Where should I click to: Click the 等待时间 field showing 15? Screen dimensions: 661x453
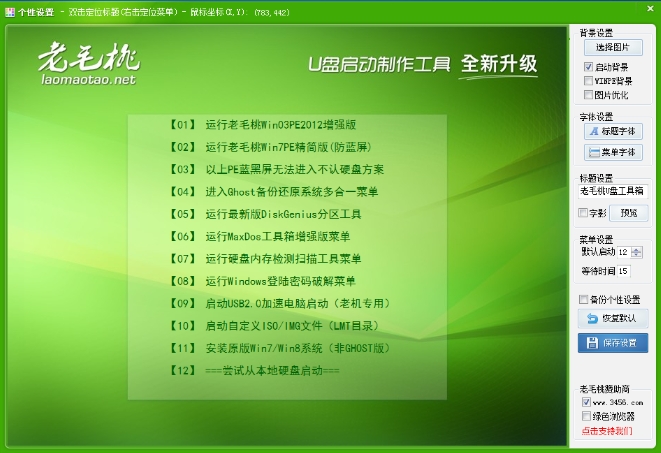pyautogui.click(x=623, y=271)
